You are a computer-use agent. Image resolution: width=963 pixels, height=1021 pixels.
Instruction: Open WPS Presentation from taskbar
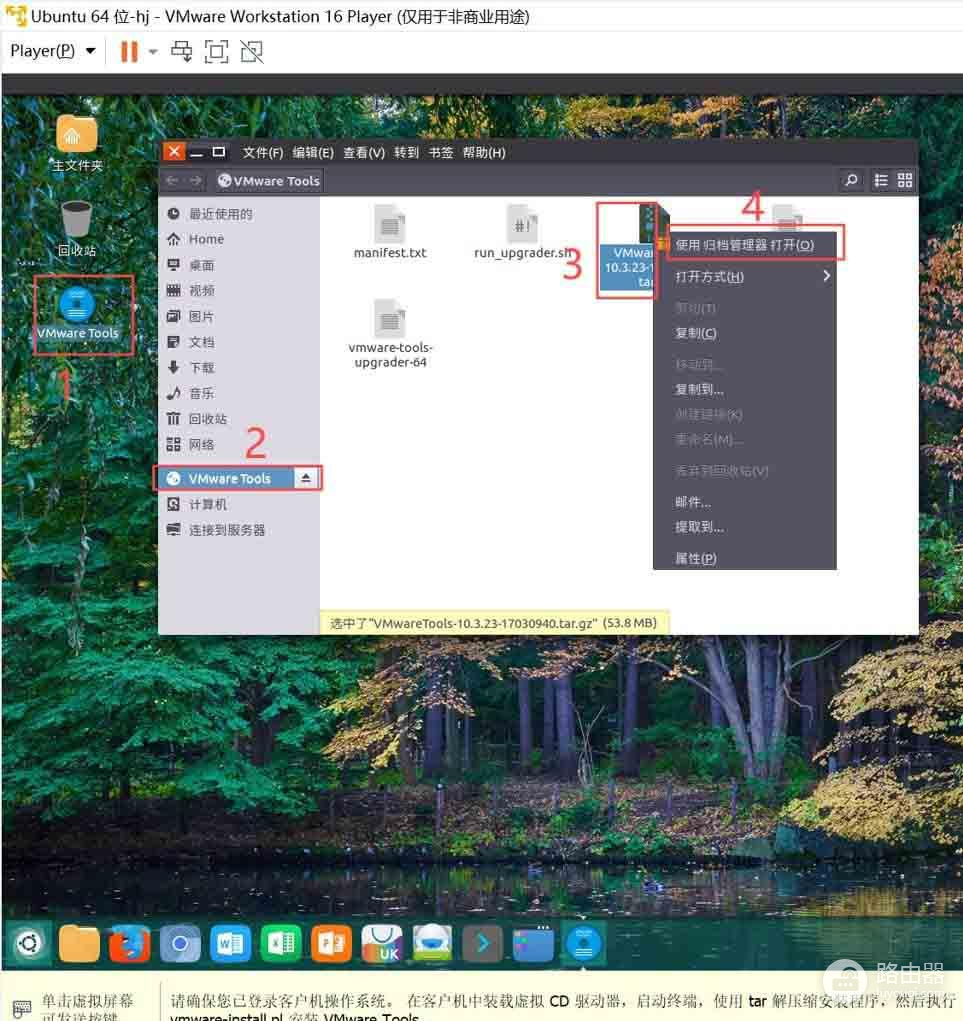(x=331, y=943)
